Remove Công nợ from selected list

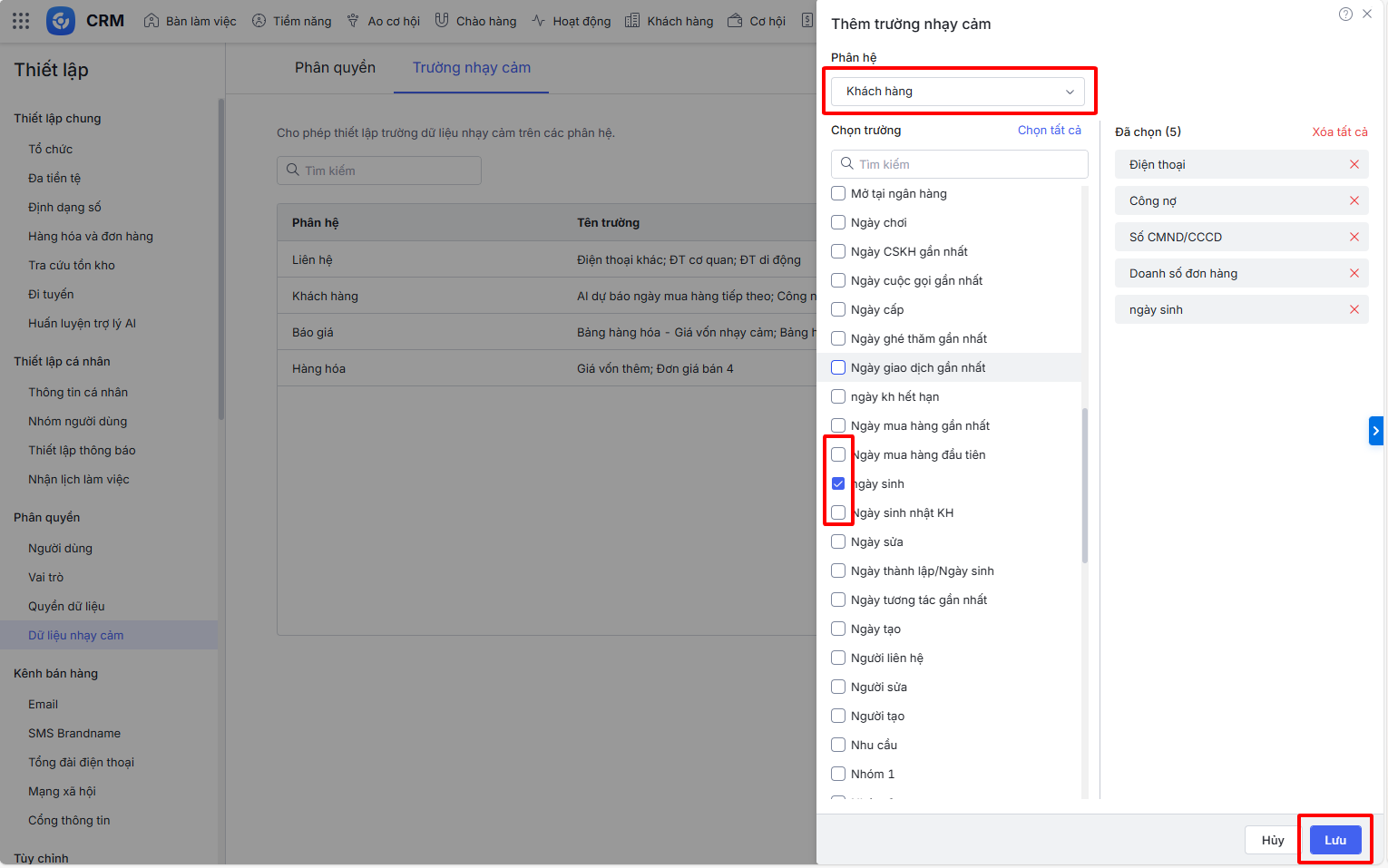(x=1354, y=200)
